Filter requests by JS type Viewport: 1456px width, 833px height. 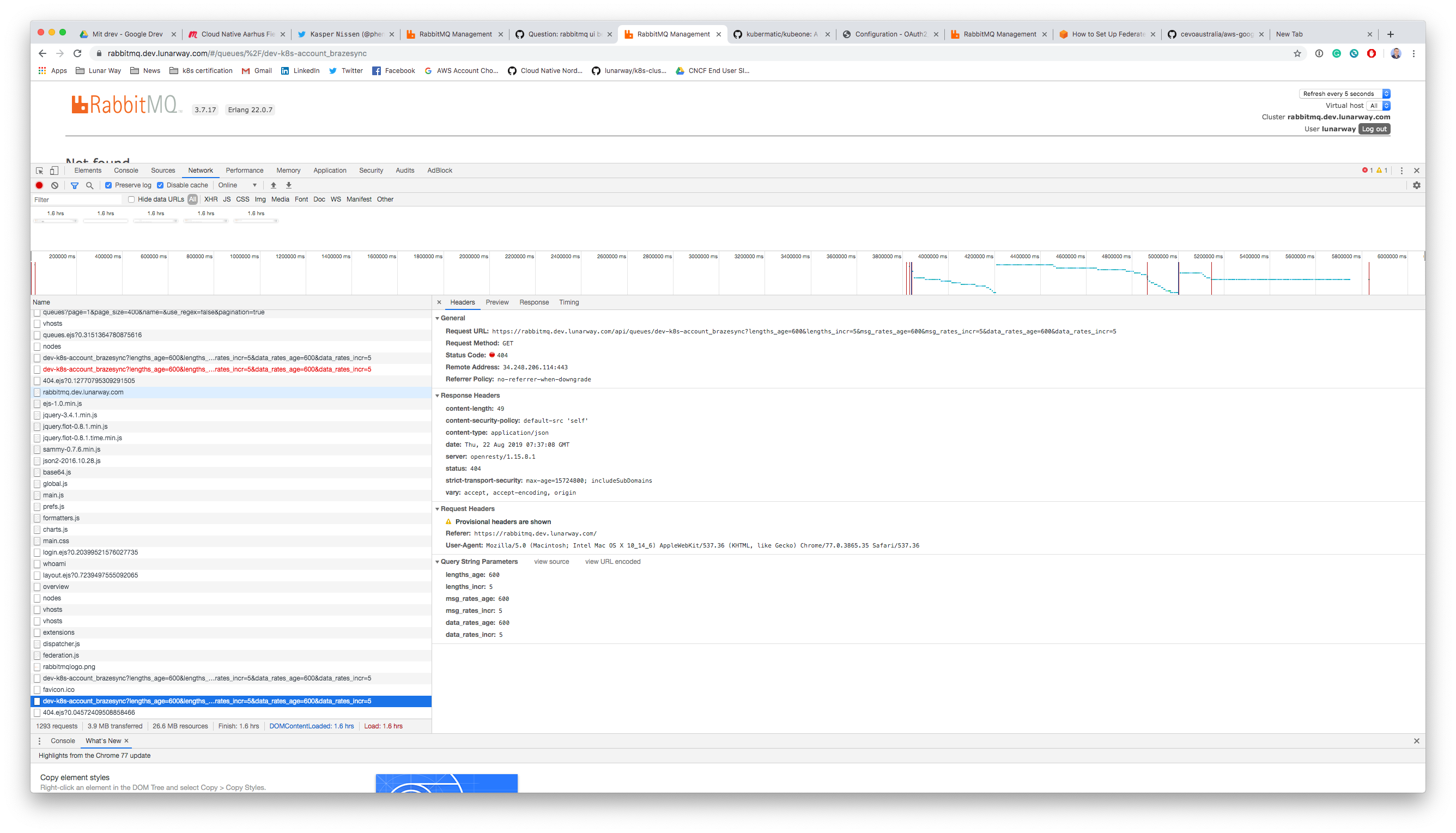click(x=227, y=199)
